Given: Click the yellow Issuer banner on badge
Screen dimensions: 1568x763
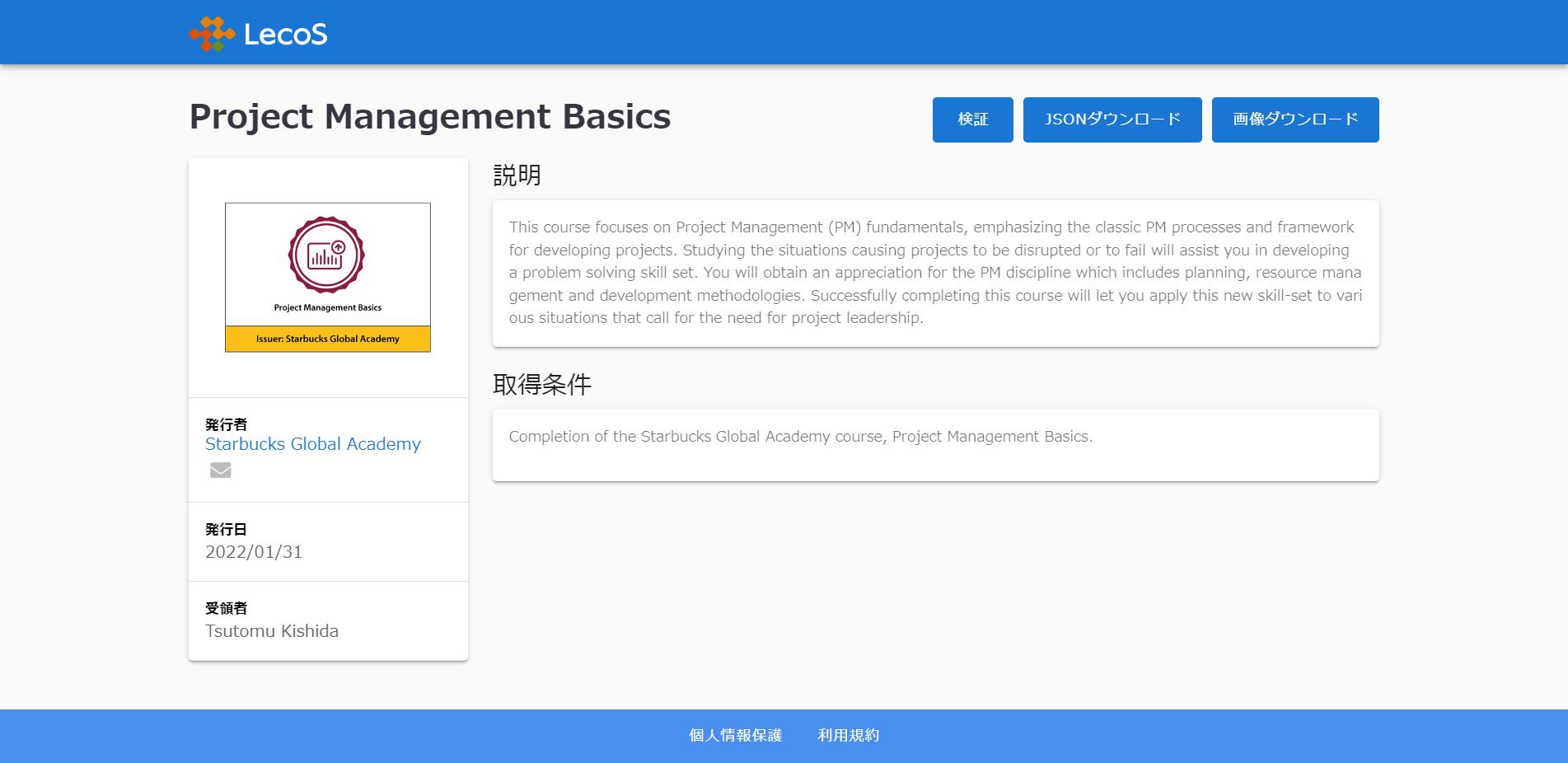Looking at the screenshot, I should [328, 339].
